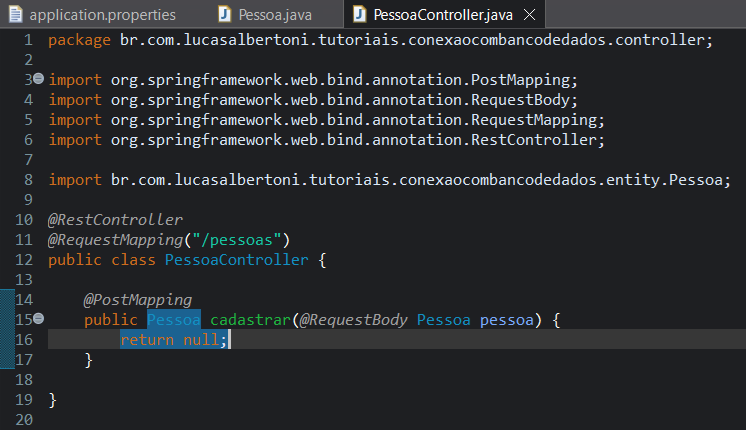
Task: Click line number 12 in the gutter
Action: [25, 259]
